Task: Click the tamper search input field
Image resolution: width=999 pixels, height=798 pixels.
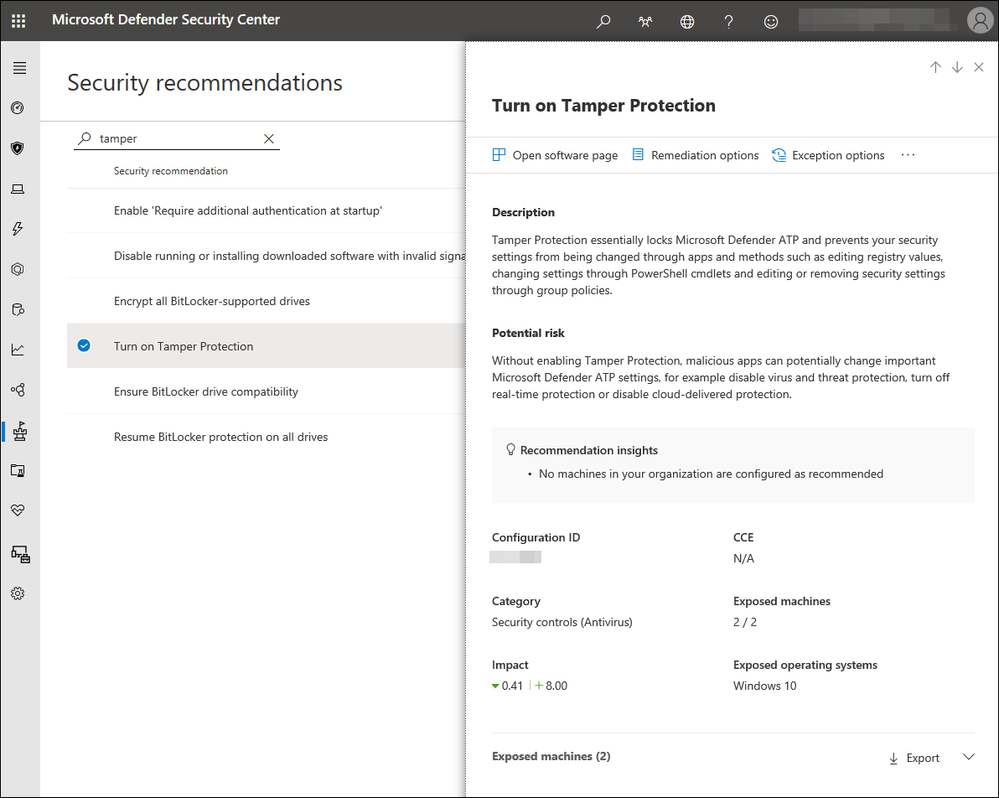Action: [177, 139]
